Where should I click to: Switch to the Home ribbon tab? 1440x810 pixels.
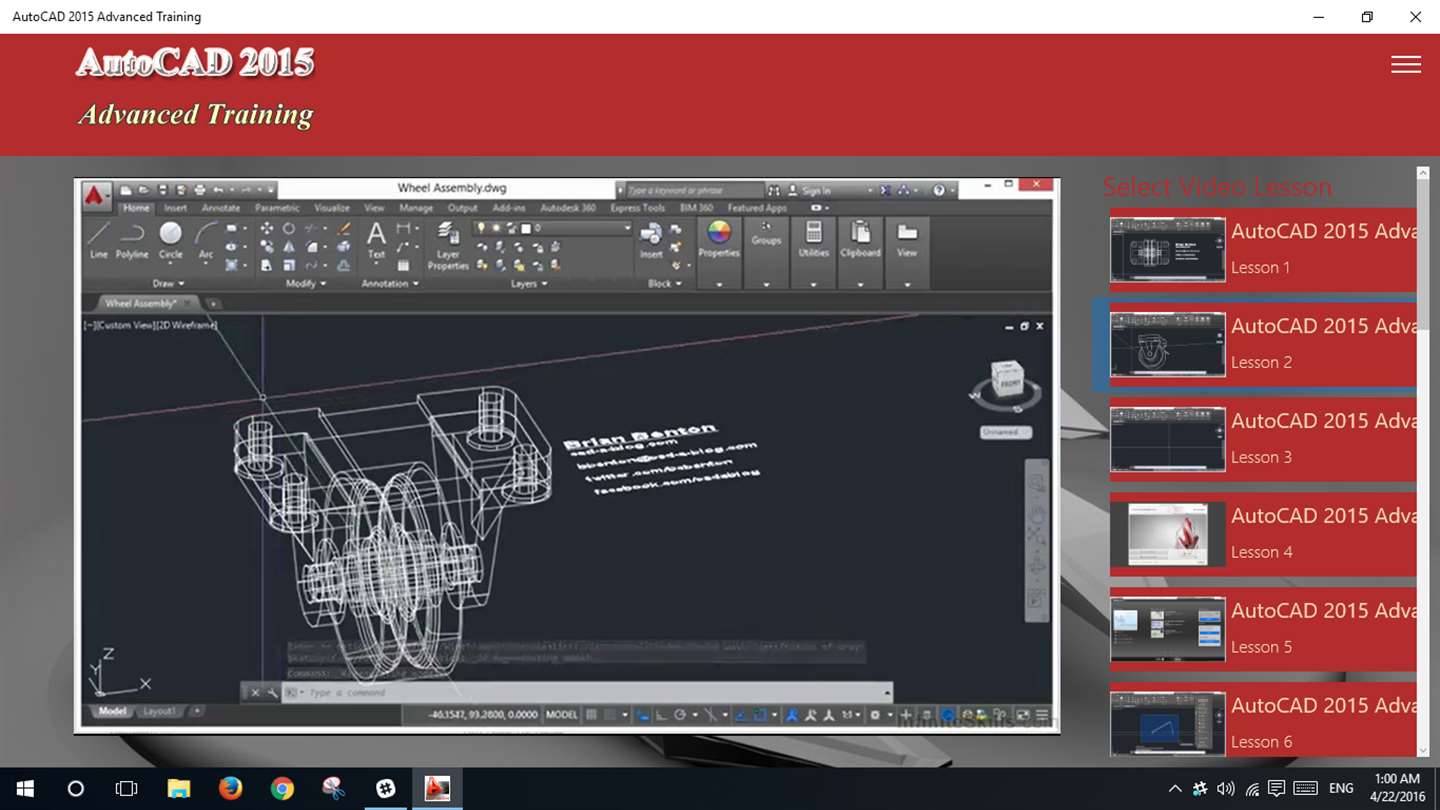click(x=136, y=208)
